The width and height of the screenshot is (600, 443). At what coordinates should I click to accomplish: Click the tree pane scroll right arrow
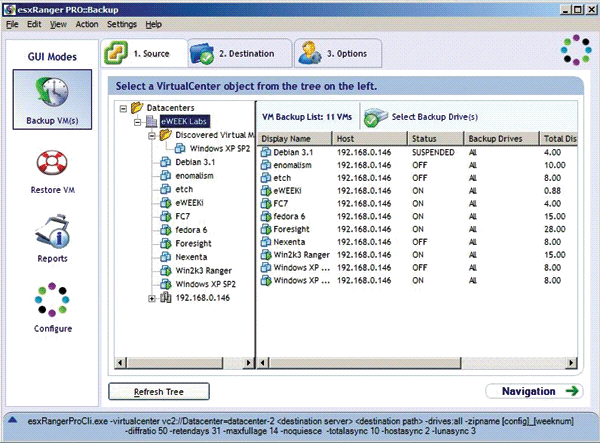coord(248,363)
